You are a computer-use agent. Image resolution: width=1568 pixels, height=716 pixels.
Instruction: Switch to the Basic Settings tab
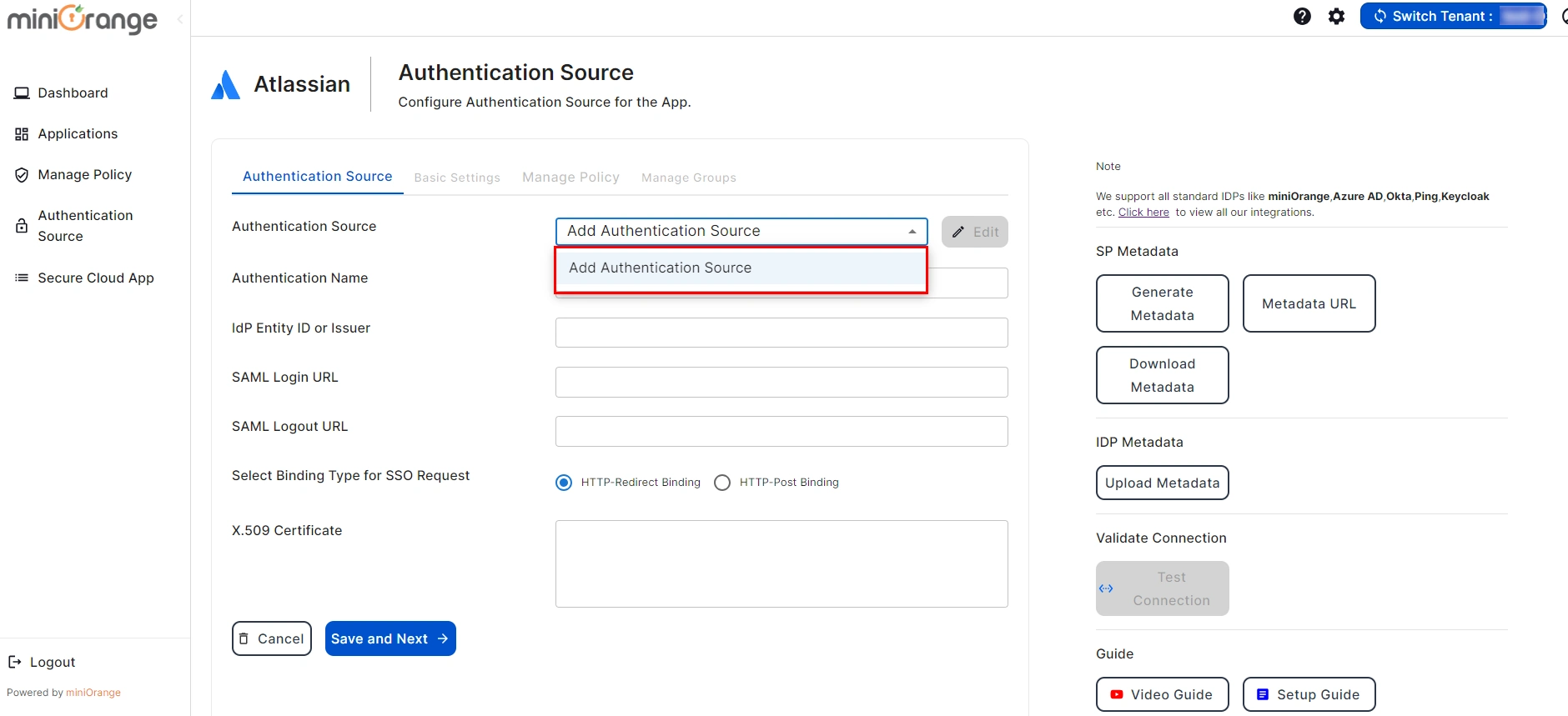click(457, 178)
